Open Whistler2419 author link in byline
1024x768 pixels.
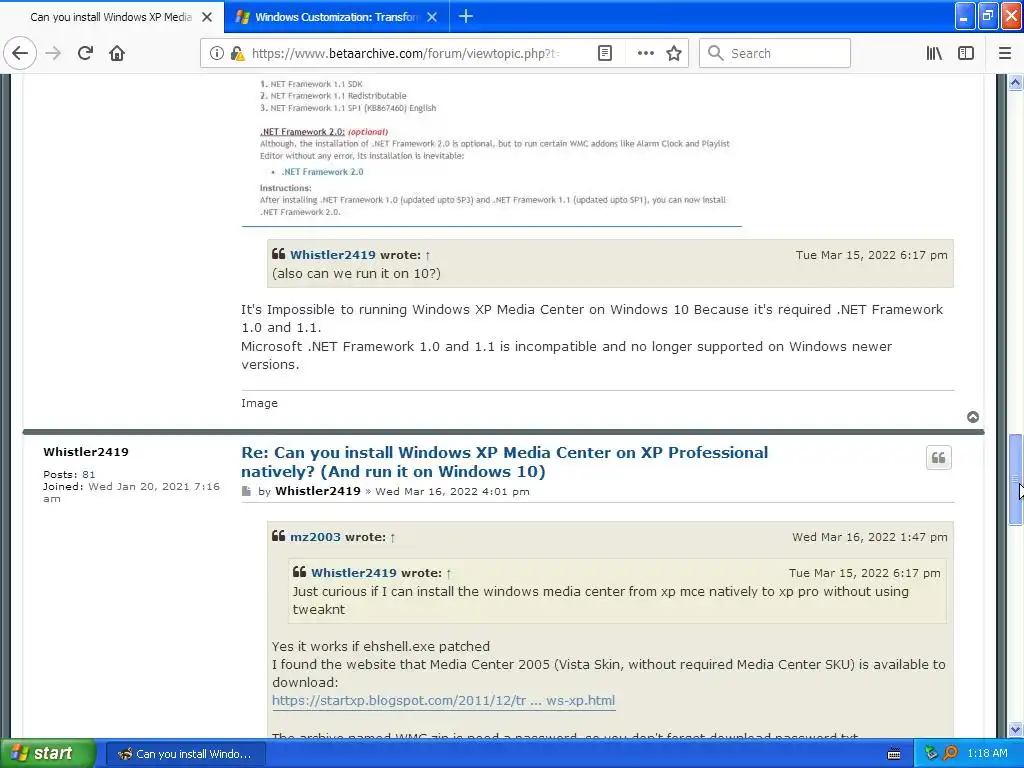[x=317, y=491]
